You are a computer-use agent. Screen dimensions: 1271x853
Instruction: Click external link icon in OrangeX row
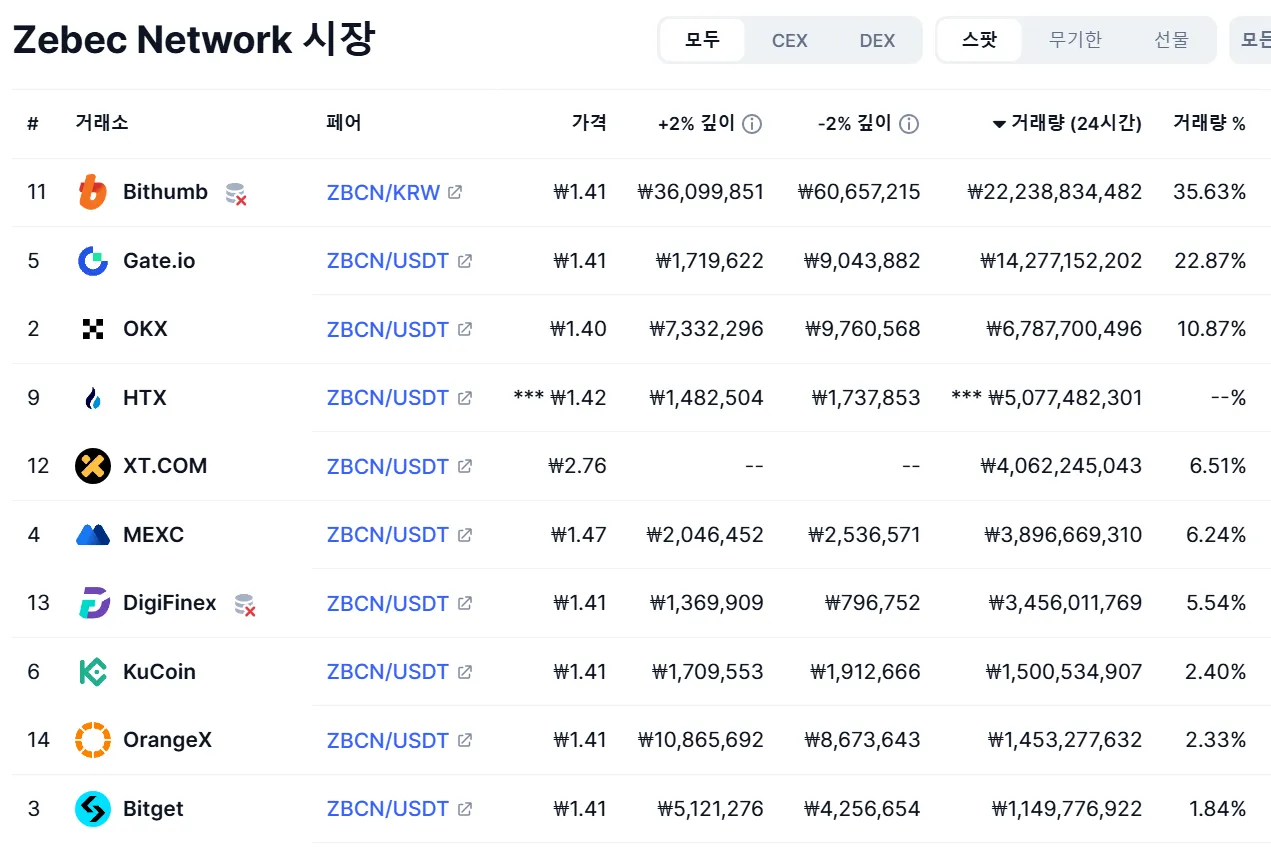464,740
